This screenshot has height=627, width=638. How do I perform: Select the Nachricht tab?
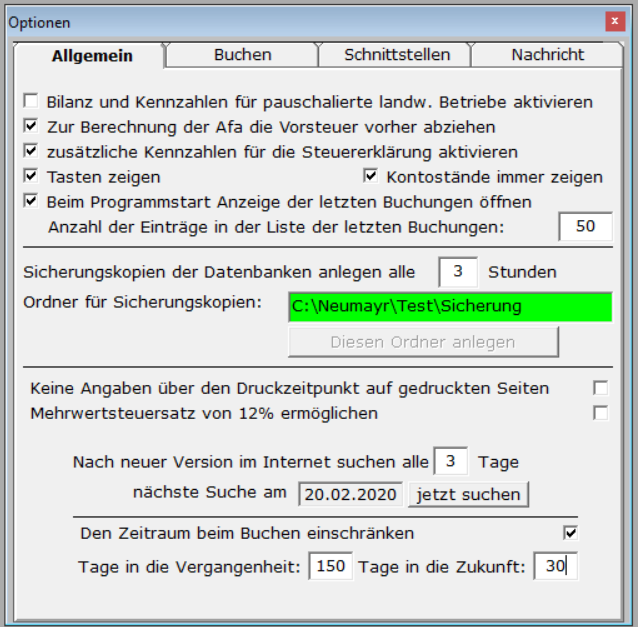point(547,55)
